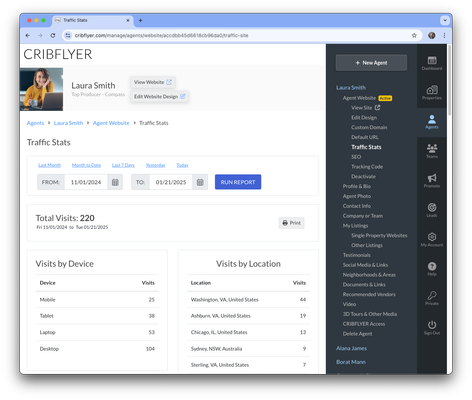Screen dimensions: 472x400
Task: Open Alana James agent entry
Action: (x=351, y=348)
